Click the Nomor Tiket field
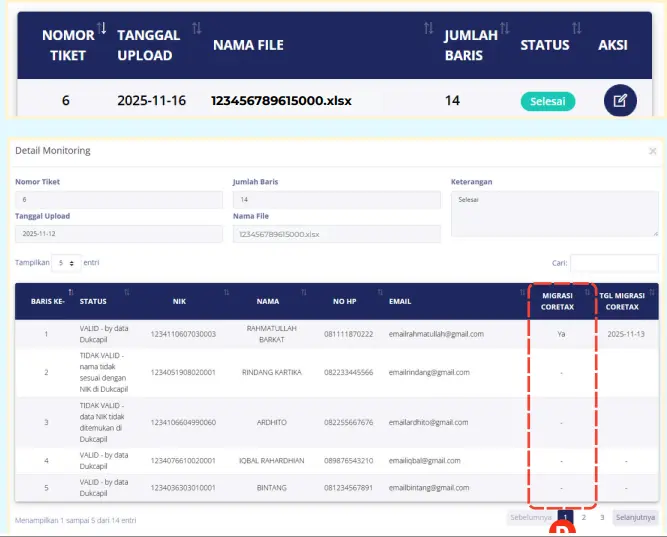 [x=119, y=200]
